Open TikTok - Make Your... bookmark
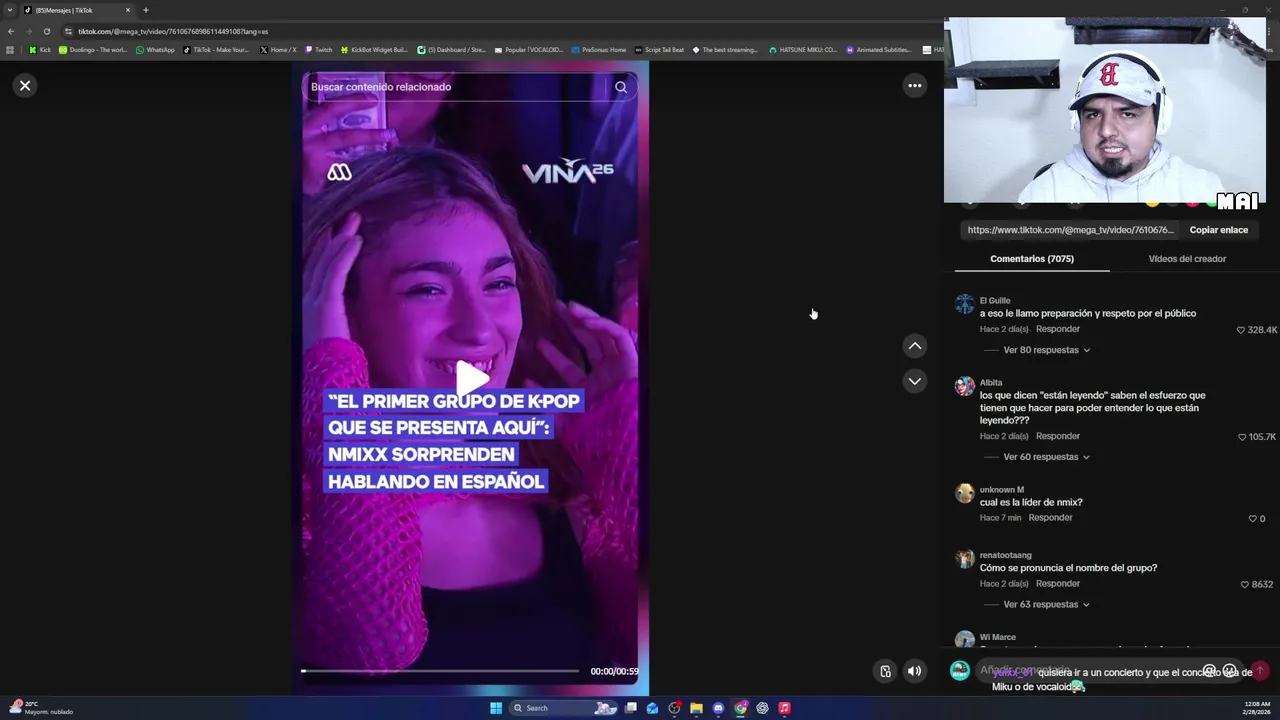Screen dimensions: 1280x720 click(x=216, y=50)
